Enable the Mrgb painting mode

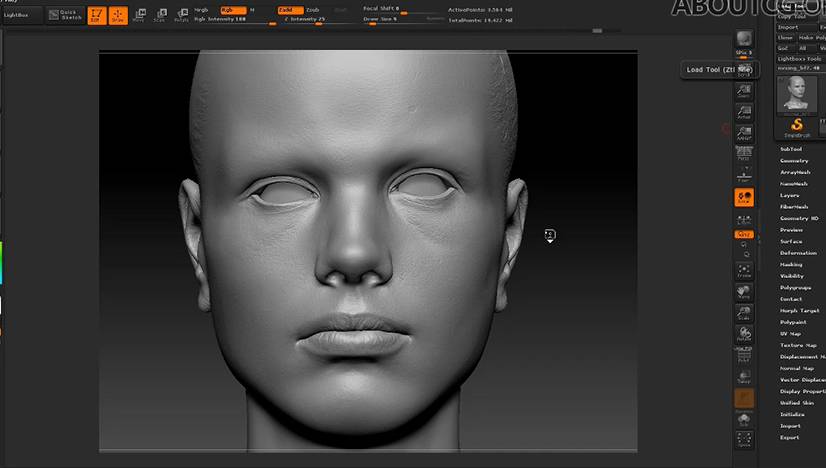202,10
